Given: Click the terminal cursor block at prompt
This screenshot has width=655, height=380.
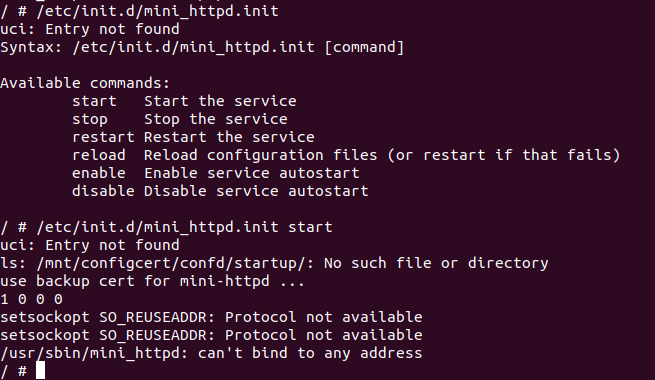Looking at the screenshot, I should [40, 370].
